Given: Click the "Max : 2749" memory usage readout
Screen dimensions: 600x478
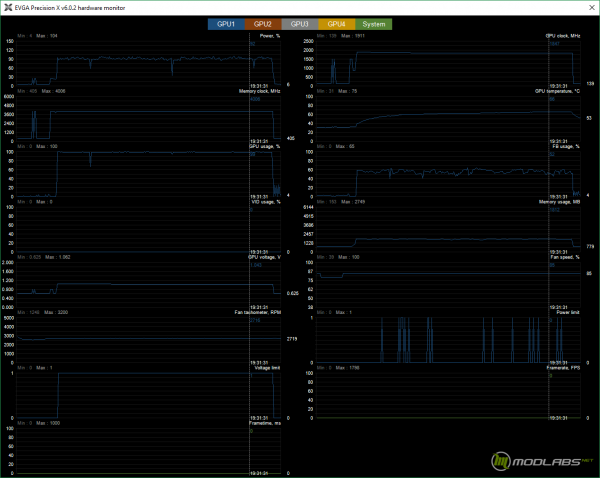Looking at the screenshot, I should (x=352, y=202).
